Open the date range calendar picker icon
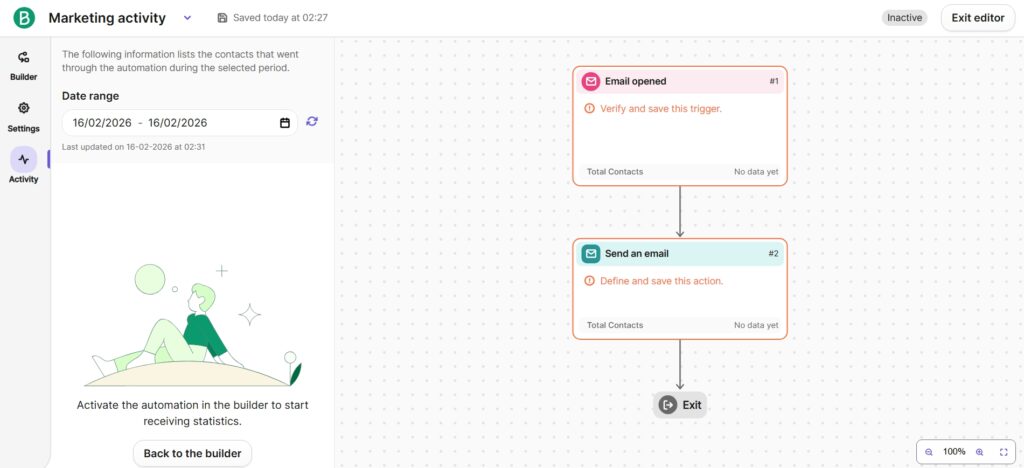Viewport: 1024px width, 468px height. pyautogui.click(x=285, y=123)
